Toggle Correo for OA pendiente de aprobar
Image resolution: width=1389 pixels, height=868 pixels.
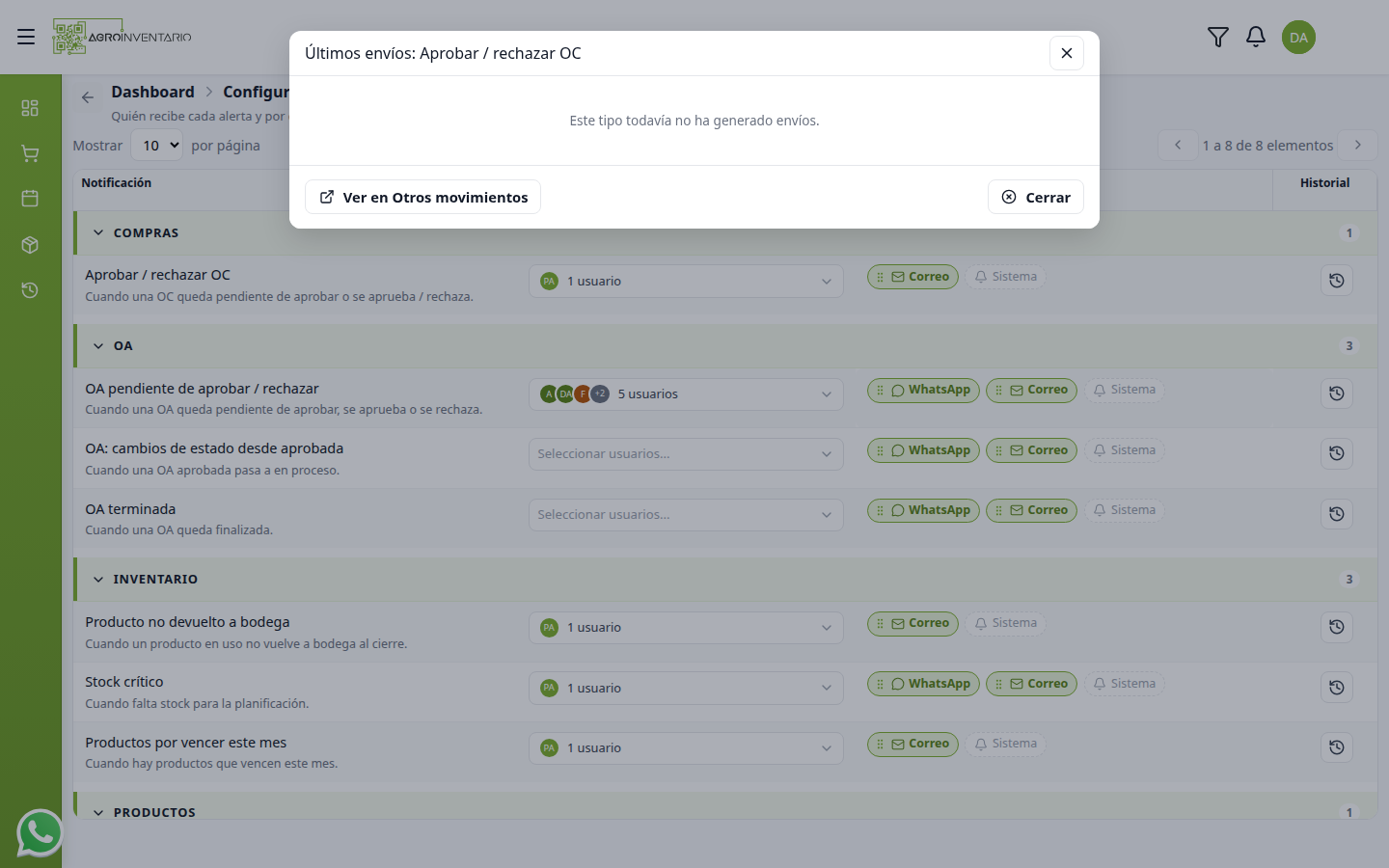coord(1031,390)
